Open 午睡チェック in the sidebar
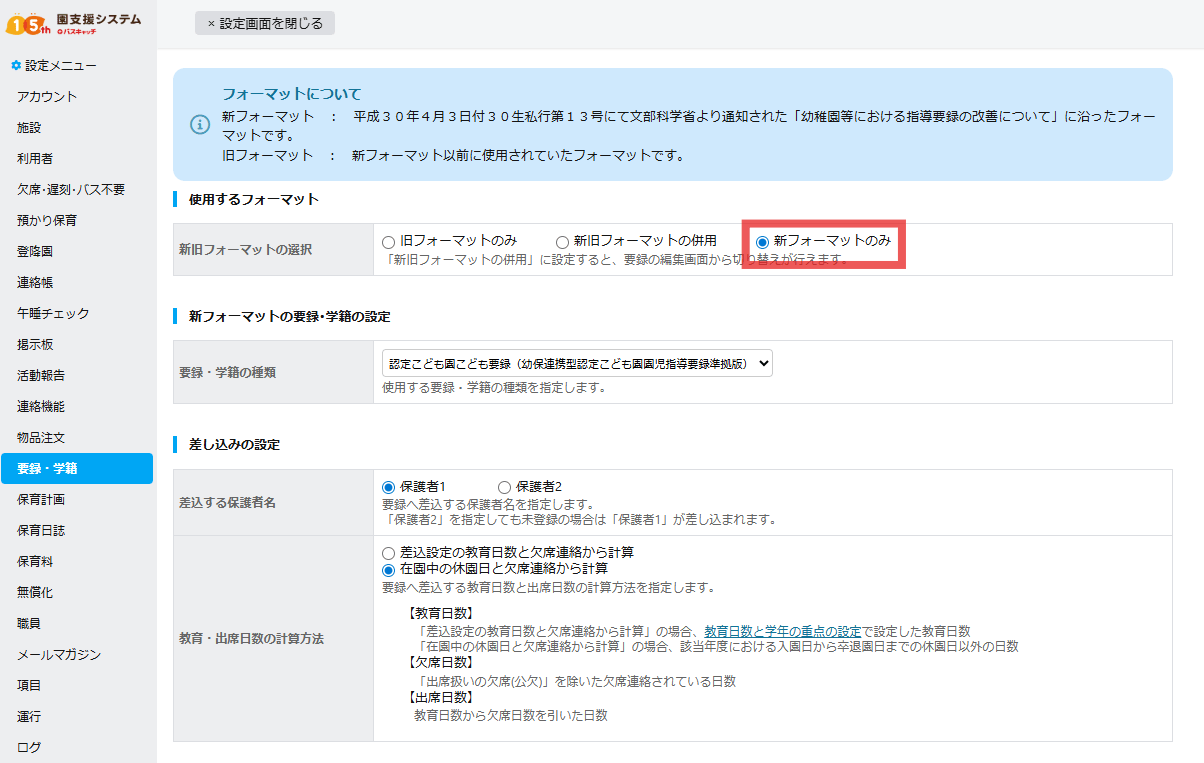The width and height of the screenshot is (1204, 763). [53, 314]
